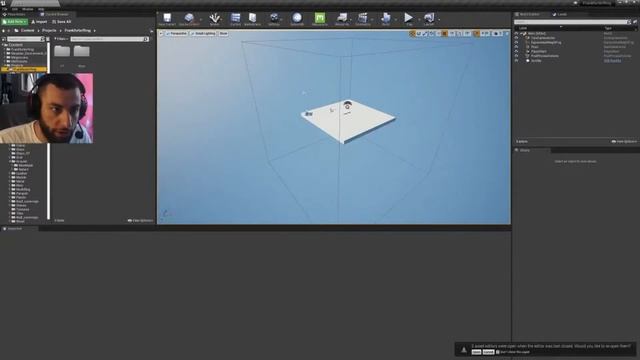
Task: Toggle visibility of PostProcessVolume actor
Action: click(x=516, y=56)
